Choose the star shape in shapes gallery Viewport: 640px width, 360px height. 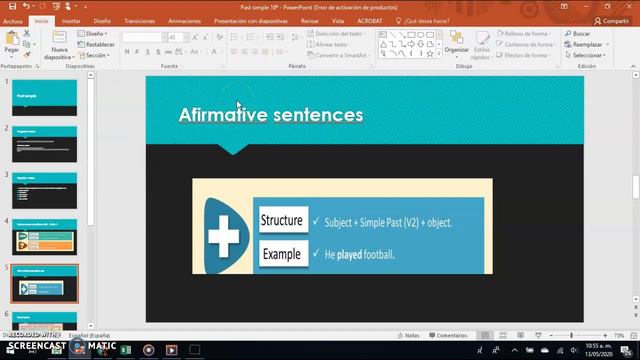430,53
